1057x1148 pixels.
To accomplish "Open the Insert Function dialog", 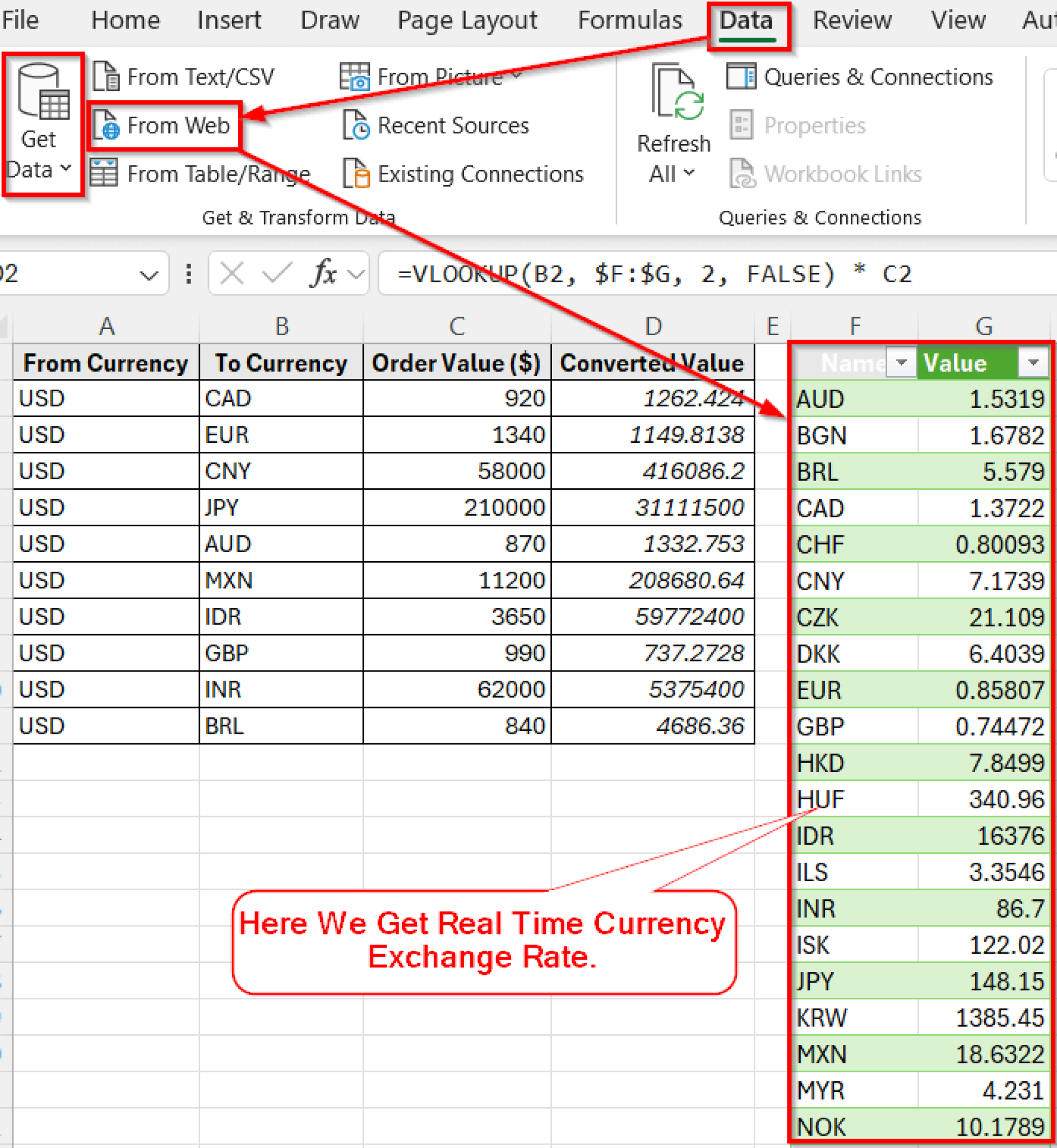I will (322, 274).
